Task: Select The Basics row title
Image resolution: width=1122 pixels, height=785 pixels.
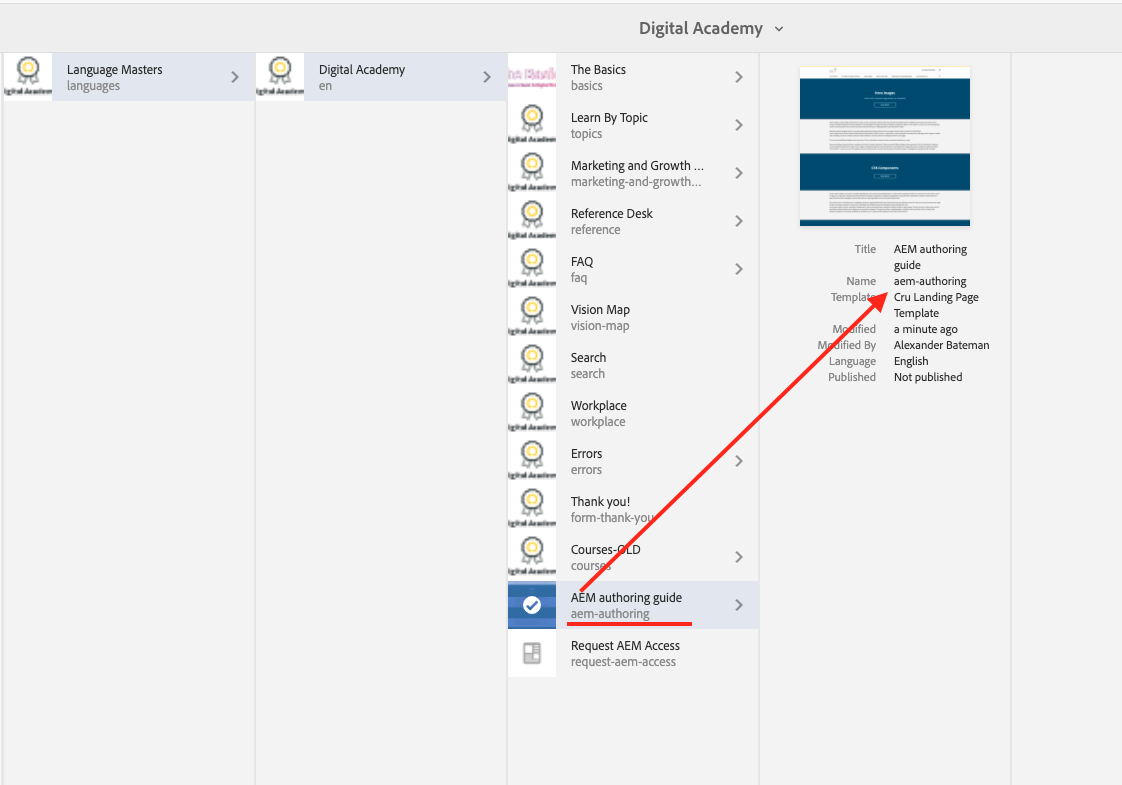Action: pos(598,69)
